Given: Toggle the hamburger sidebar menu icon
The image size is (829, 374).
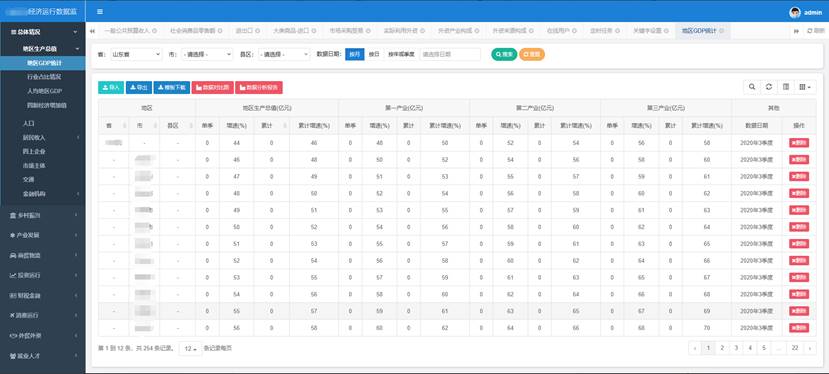Looking at the screenshot, I should click(100, 12).
